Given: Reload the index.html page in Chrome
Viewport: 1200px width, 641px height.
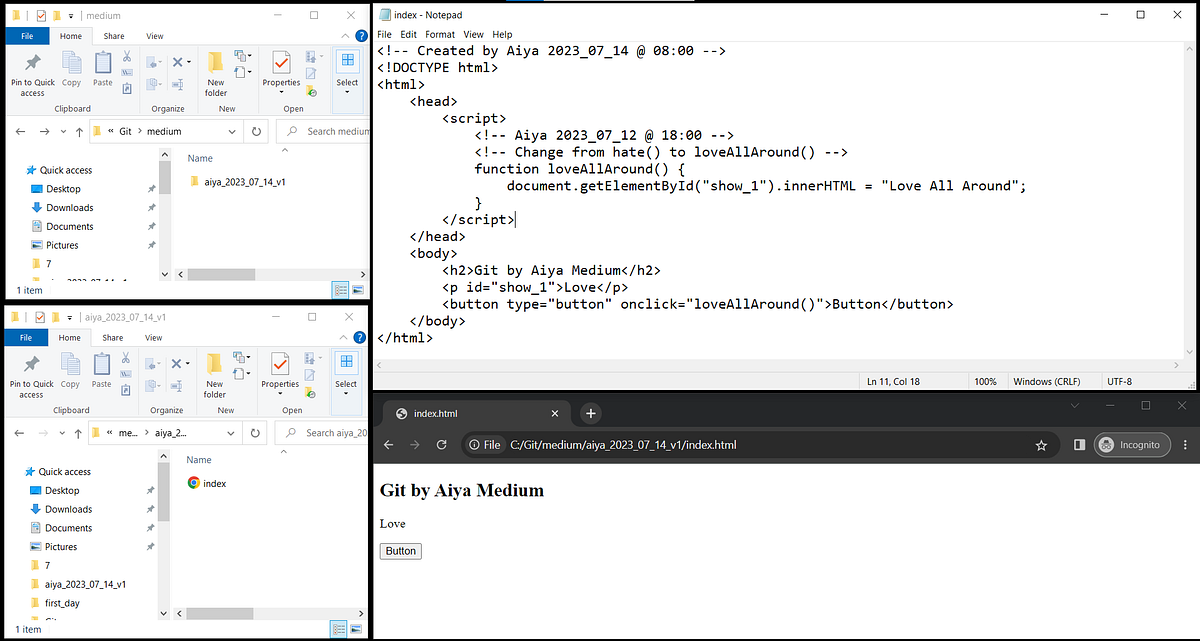Looking at the screenshot, I should click(441, 445).
